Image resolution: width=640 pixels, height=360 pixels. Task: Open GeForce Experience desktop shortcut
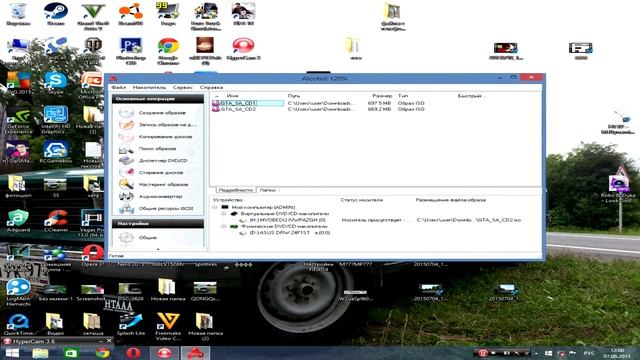pyautogui.click(x=18, y=120)
